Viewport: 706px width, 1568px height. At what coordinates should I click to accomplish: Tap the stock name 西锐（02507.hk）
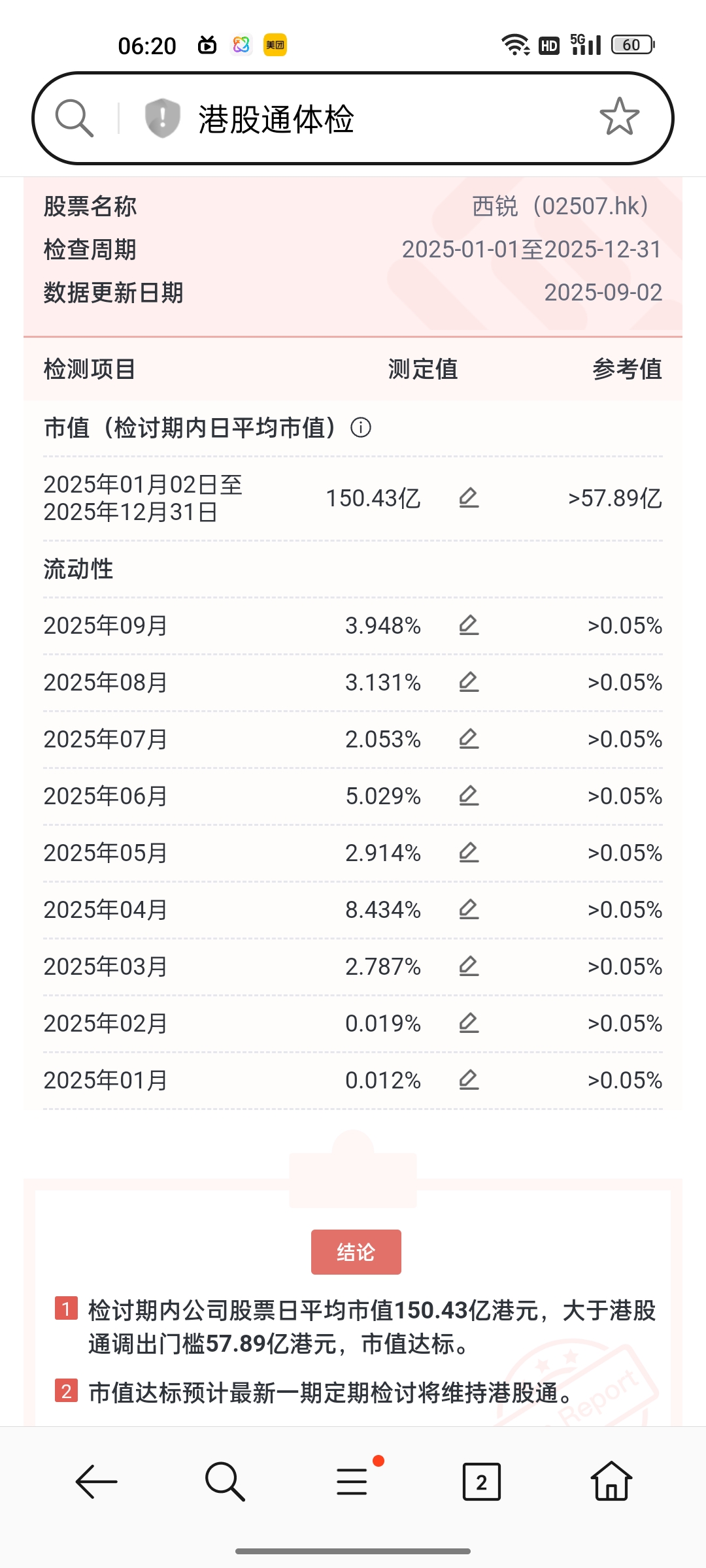[x=560, y=206]
